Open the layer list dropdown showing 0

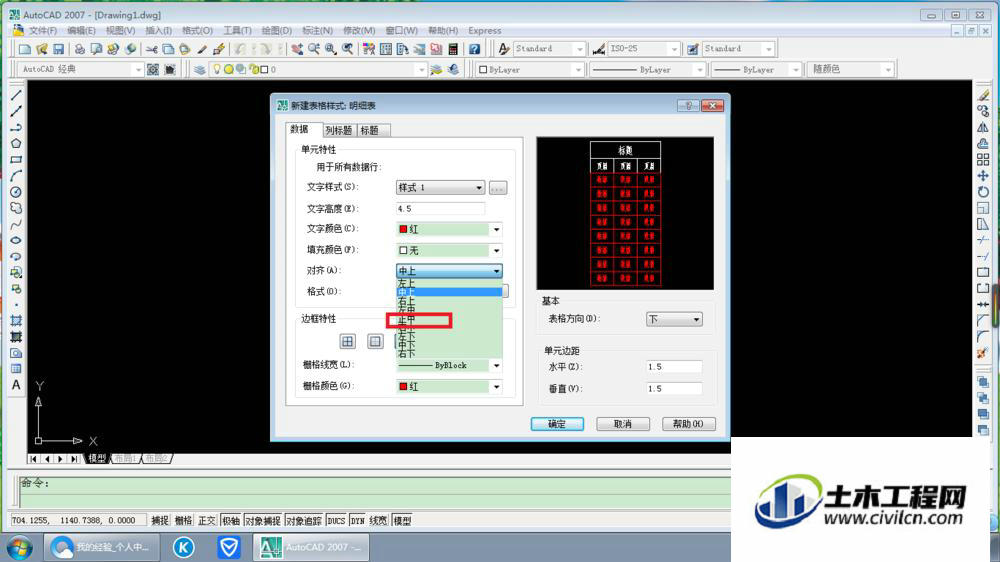pos(318,70)
